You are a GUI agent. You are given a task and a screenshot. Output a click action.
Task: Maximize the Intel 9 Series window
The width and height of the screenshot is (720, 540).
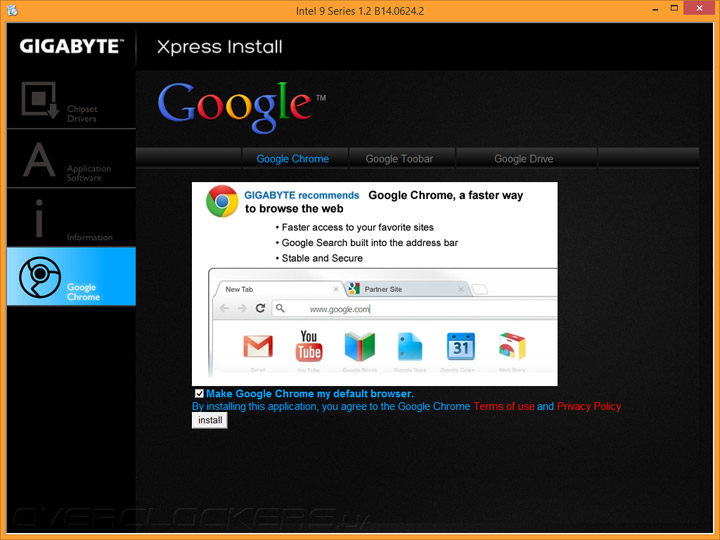(674, 8)
